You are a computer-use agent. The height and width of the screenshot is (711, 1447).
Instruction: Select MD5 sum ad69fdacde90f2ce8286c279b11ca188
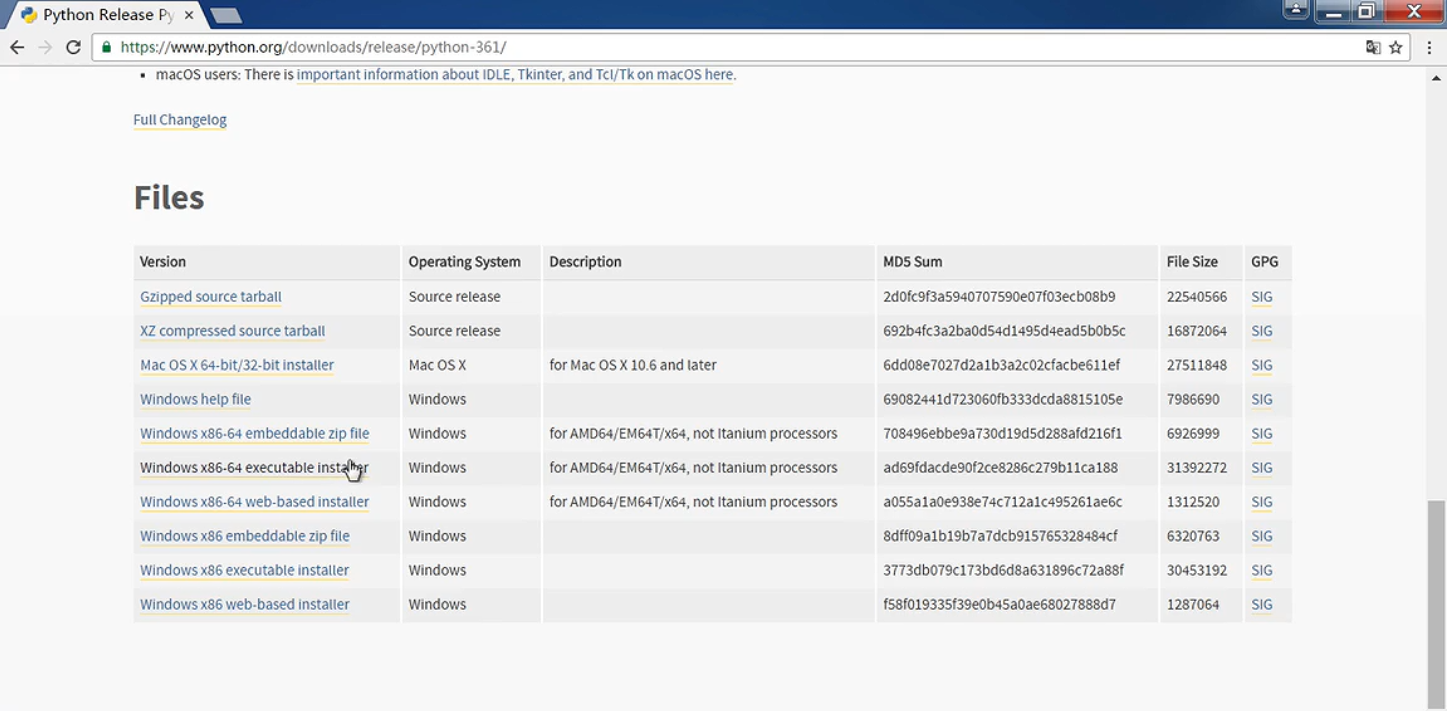click(1000, 468)
